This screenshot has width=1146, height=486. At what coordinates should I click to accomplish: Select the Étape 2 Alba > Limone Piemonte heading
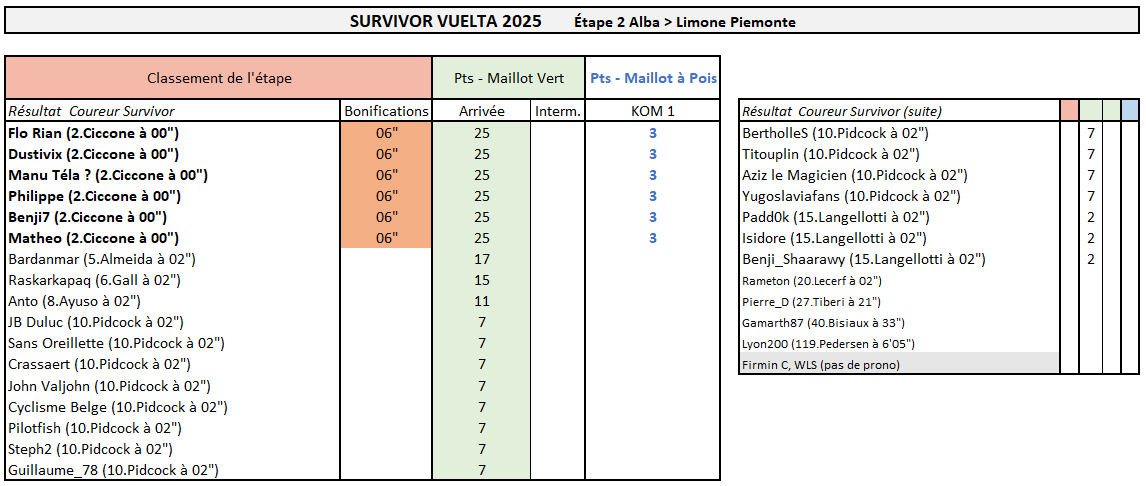click(x=685, y=22)
